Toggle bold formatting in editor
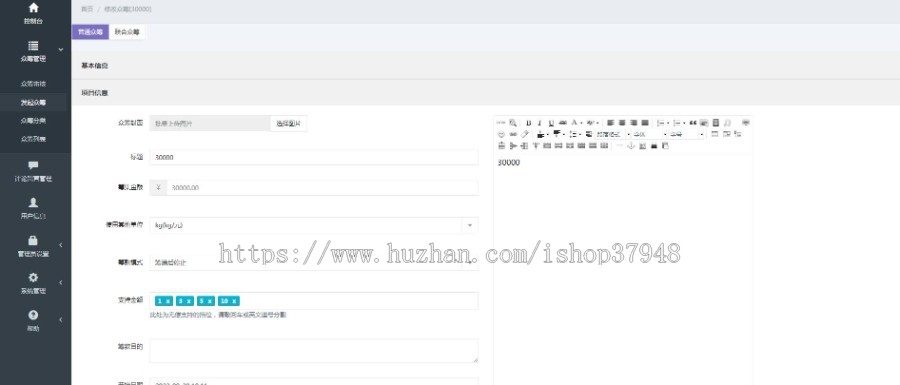Image resolution: width=900 pixels, height=385 pixels. (x=529, y=123)
